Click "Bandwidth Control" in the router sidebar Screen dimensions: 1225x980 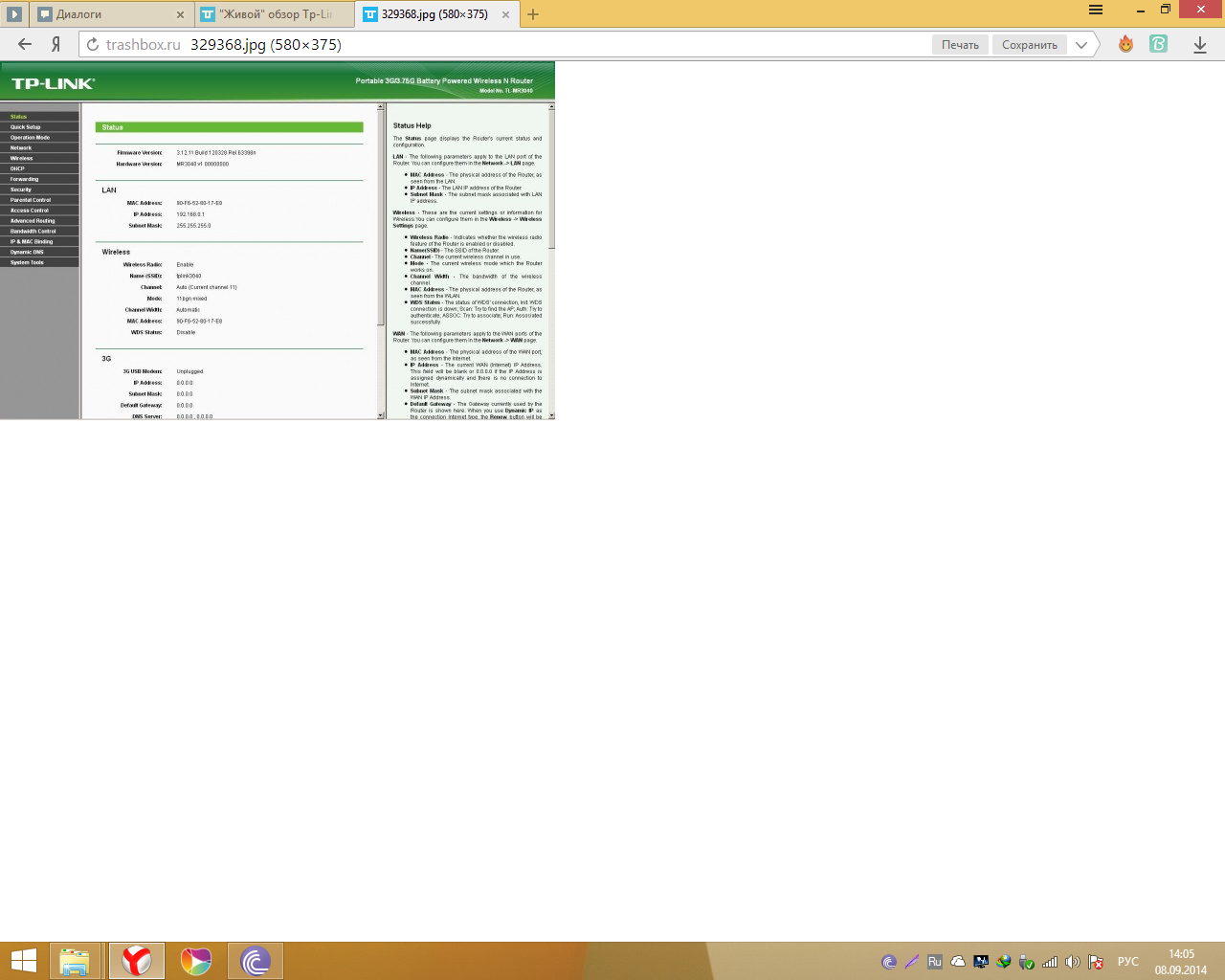point(33,232)
